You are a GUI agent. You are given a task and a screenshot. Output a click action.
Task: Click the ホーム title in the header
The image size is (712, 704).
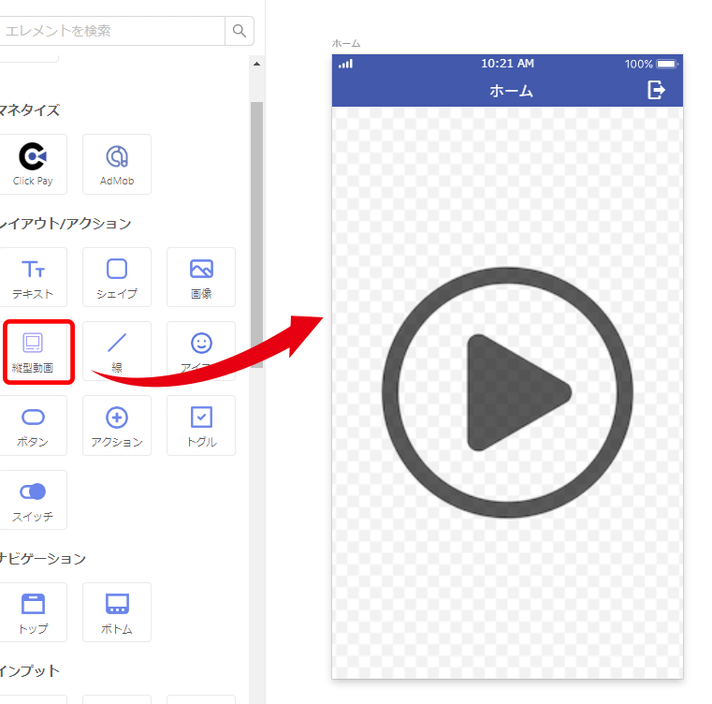click(x=511, y=91)
